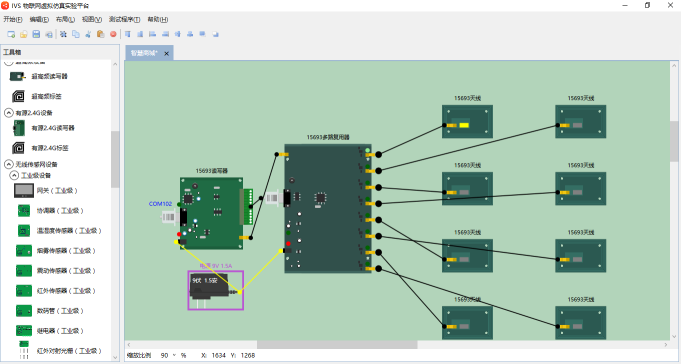
Task: Click the canvas horizontal scrollbar thumb
Action: click(337, 344)
